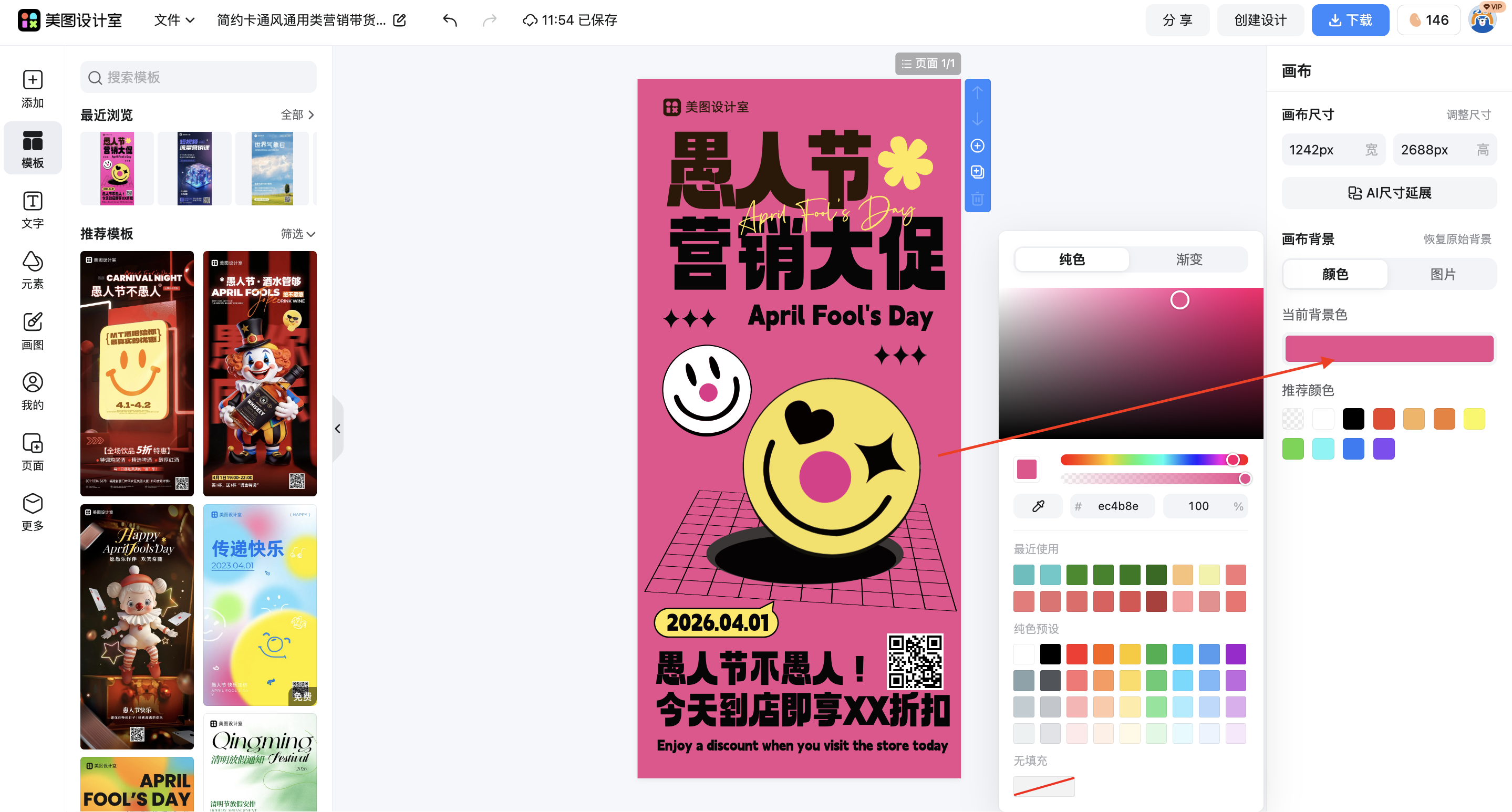Click 恢复原始背景 to restore background

(x=1457, y=238)
